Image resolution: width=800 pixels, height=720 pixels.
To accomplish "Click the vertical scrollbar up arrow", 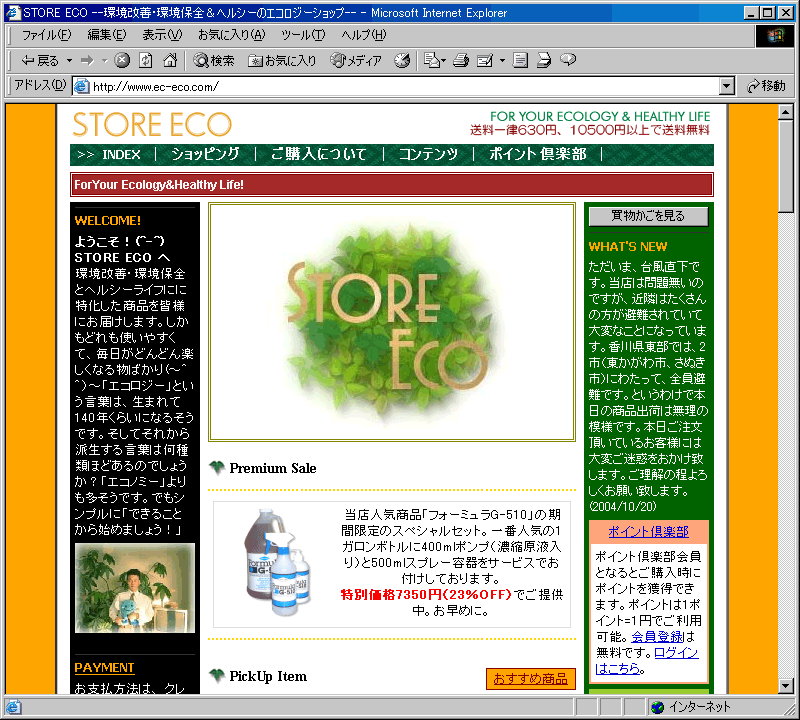I will coord(786,112).
